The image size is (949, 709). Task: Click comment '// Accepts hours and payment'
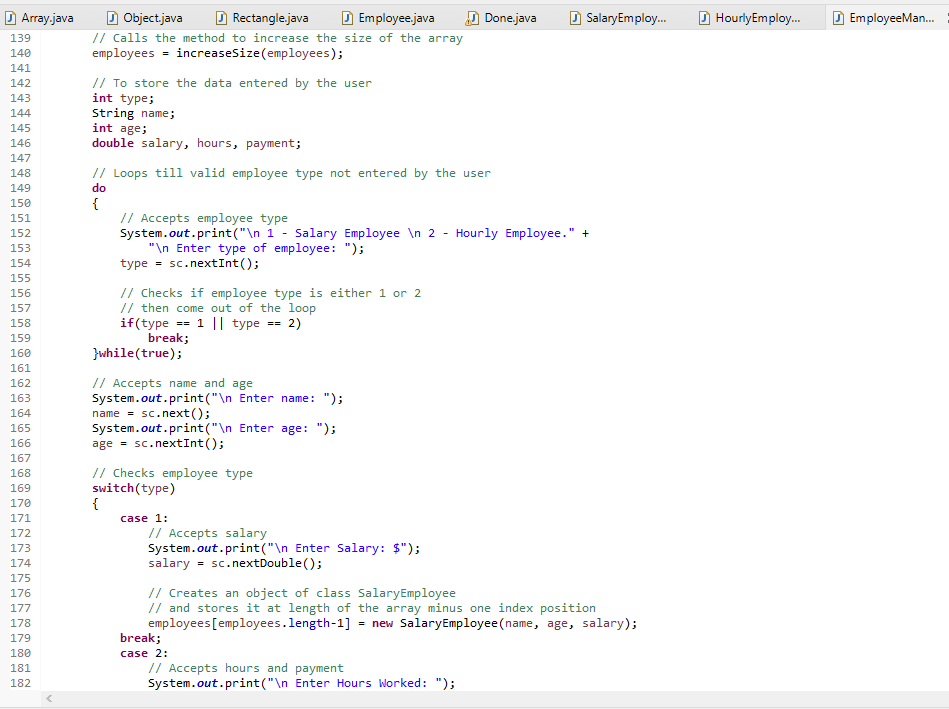coord(246,668)
